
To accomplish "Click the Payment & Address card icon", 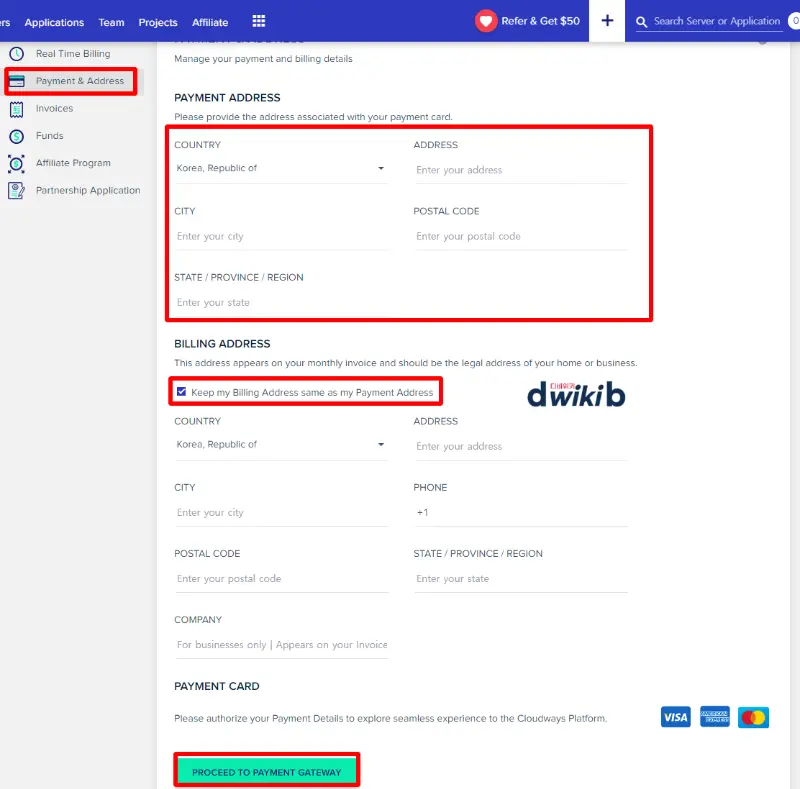I will [16, 81].
